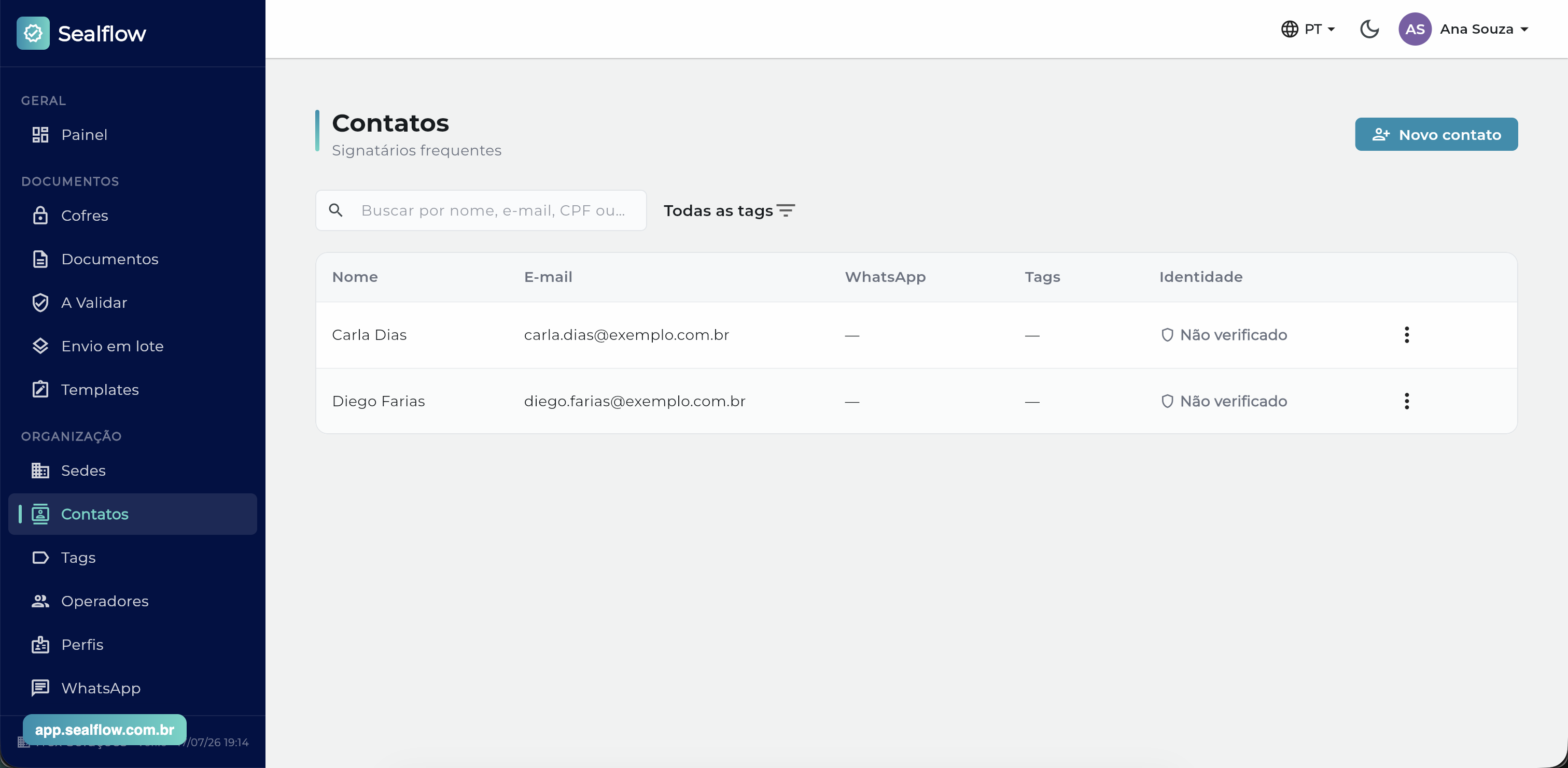This screenshot has height=768, width=1568.
Task: Open Sedes building icon
Action: [40, 471]
